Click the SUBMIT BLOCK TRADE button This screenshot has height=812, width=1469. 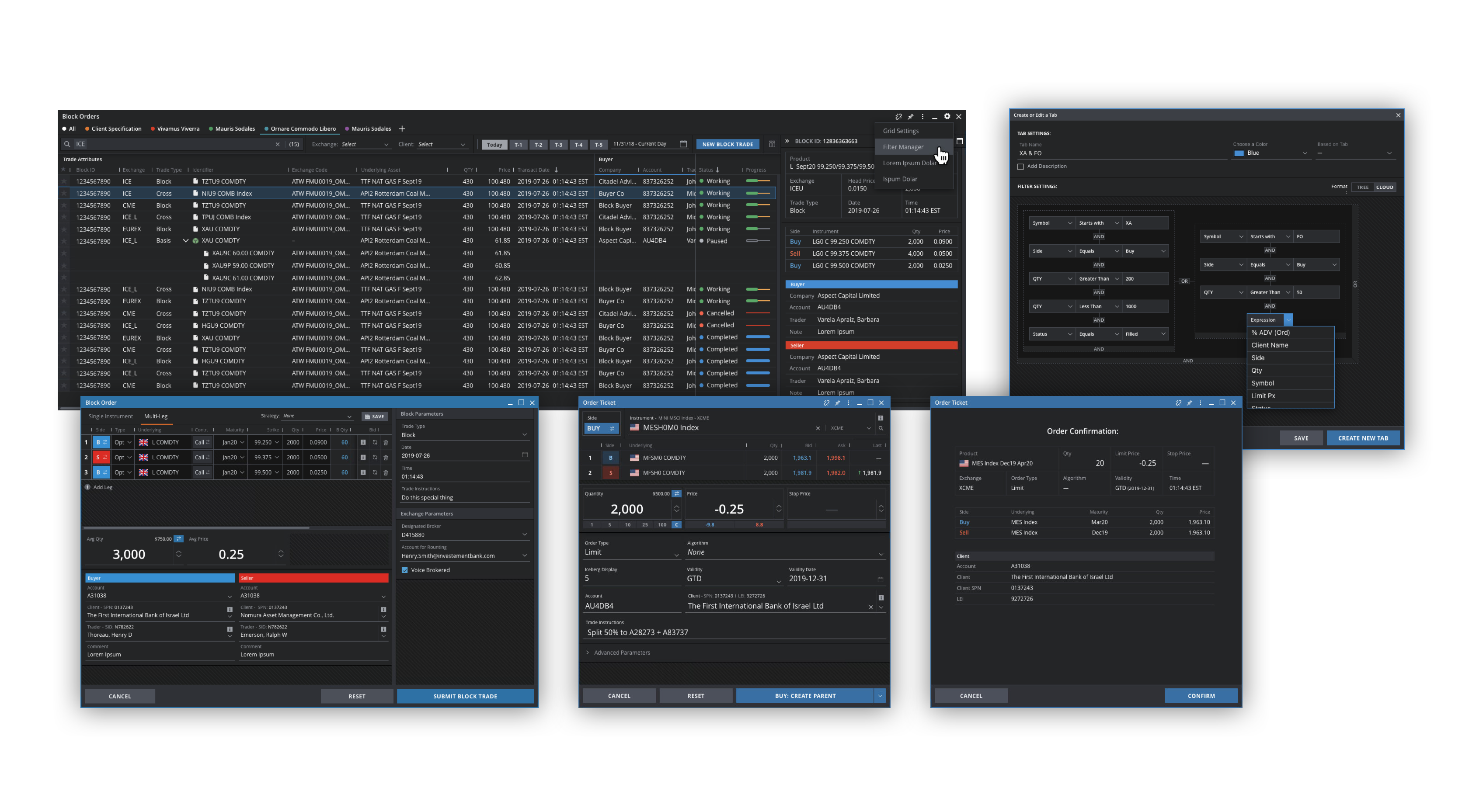pos(465,696)
